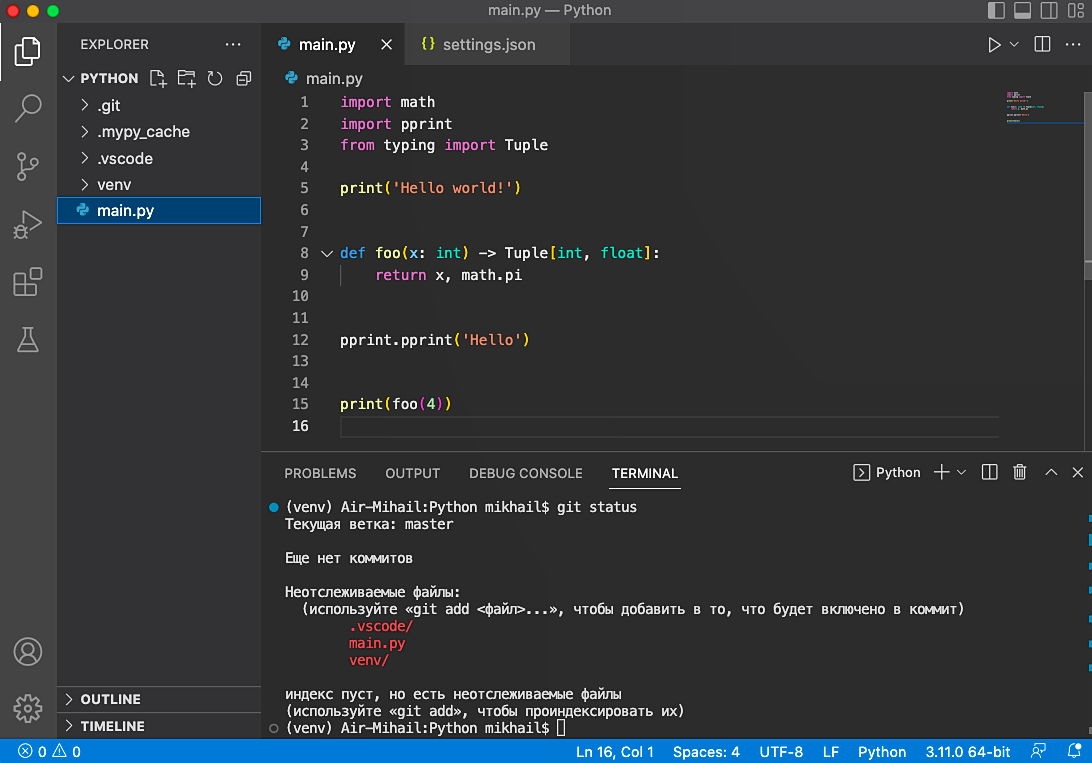Select the 3.11.0 64-bit interpreter button
The image size is (1092, 763).
(x=967, y=752)
